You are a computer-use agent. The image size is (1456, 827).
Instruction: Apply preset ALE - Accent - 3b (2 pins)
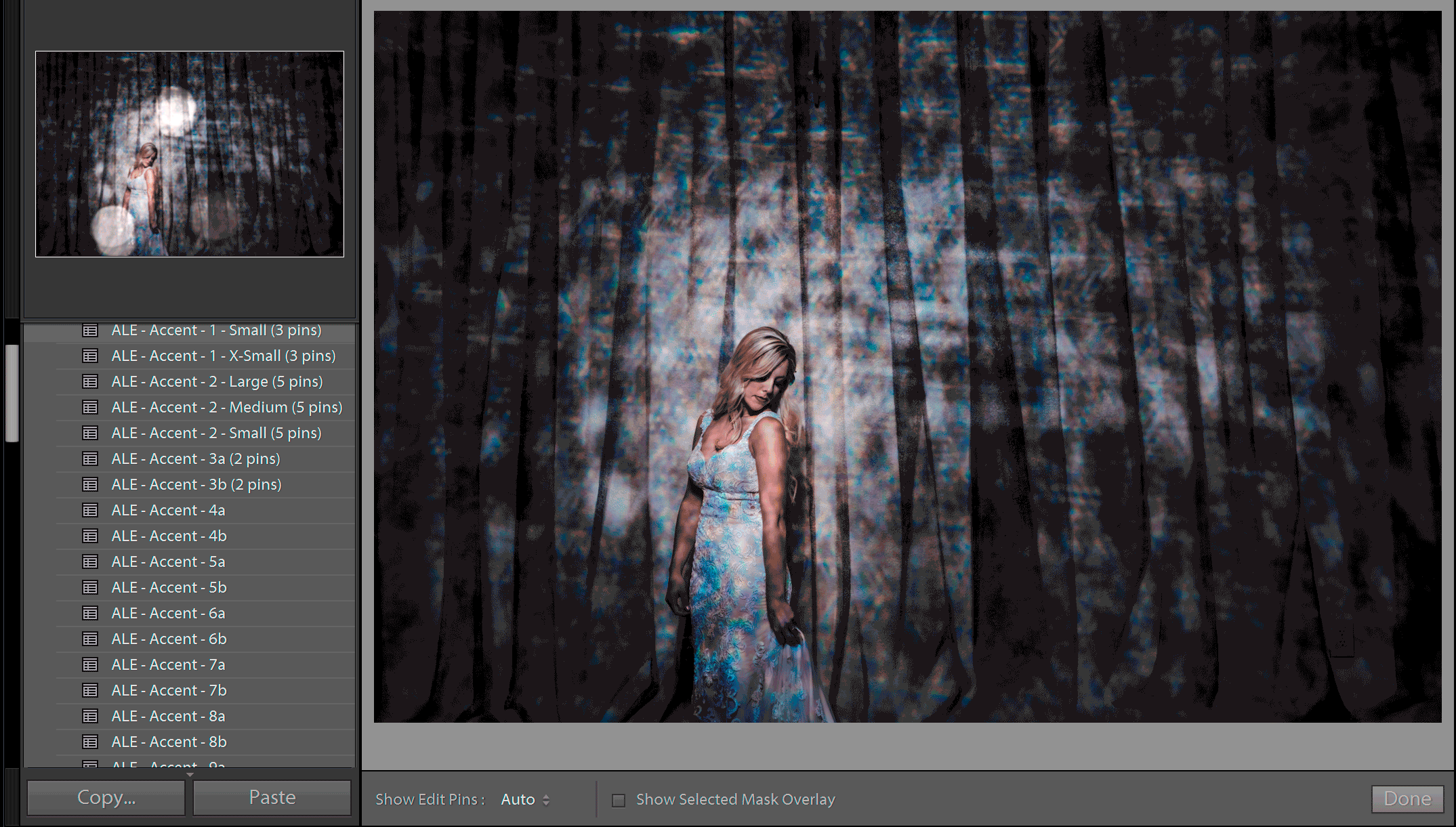pyautogui.click(x=196, y=484)
